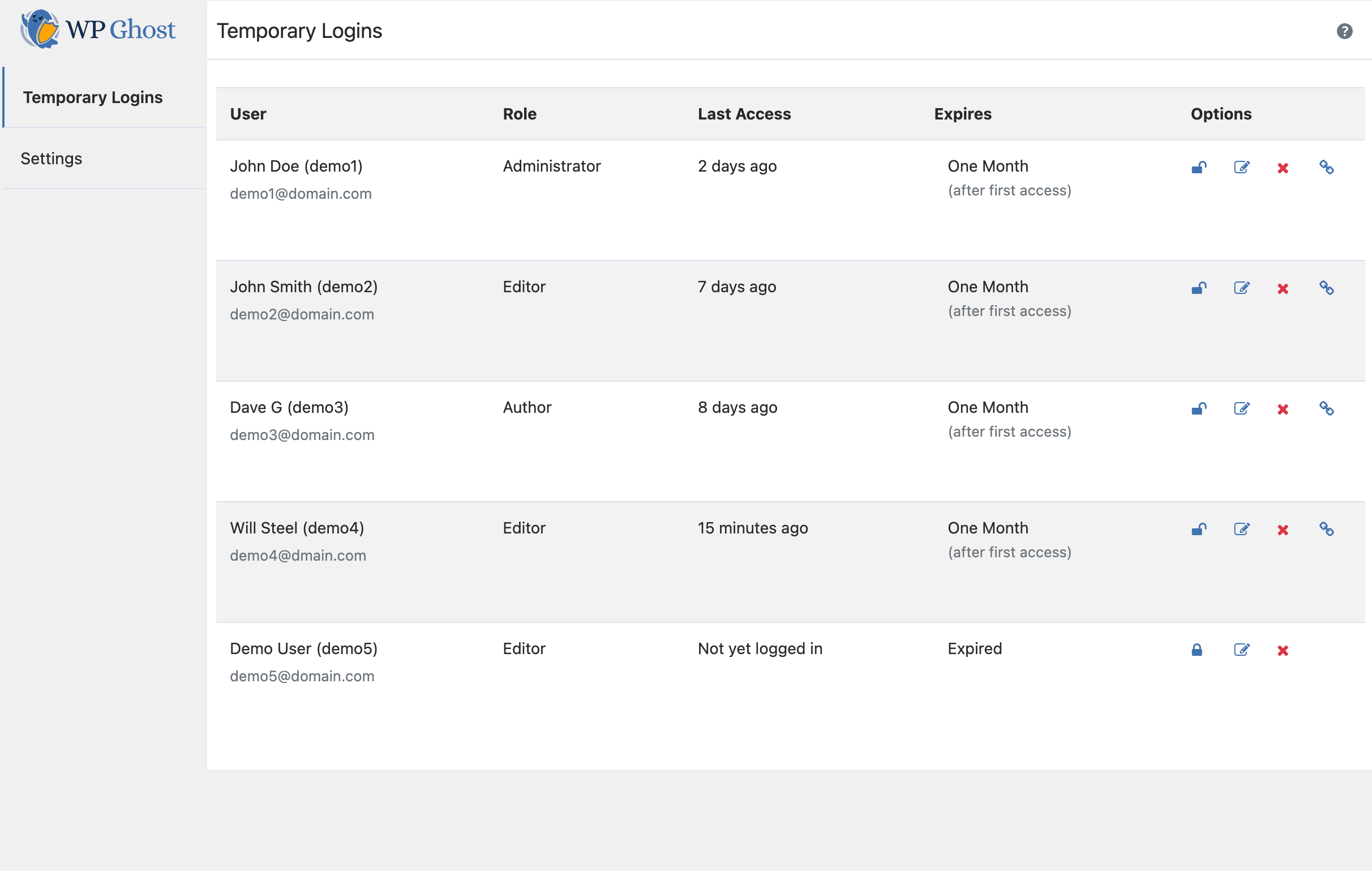The image size is (1372, 871).
Task: Delete John Doe's temporary login
Action: [x=1283, y=168]
